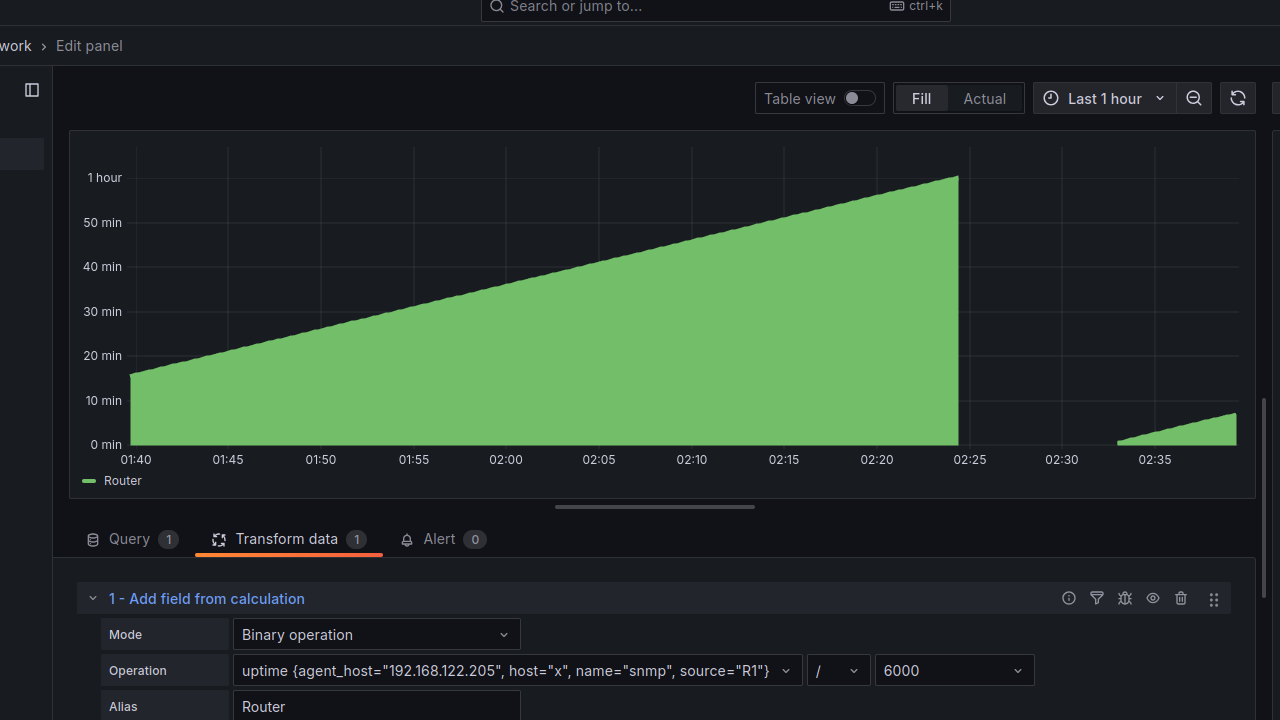Hide the Add field transformation with eye icon

(1153, 598)
